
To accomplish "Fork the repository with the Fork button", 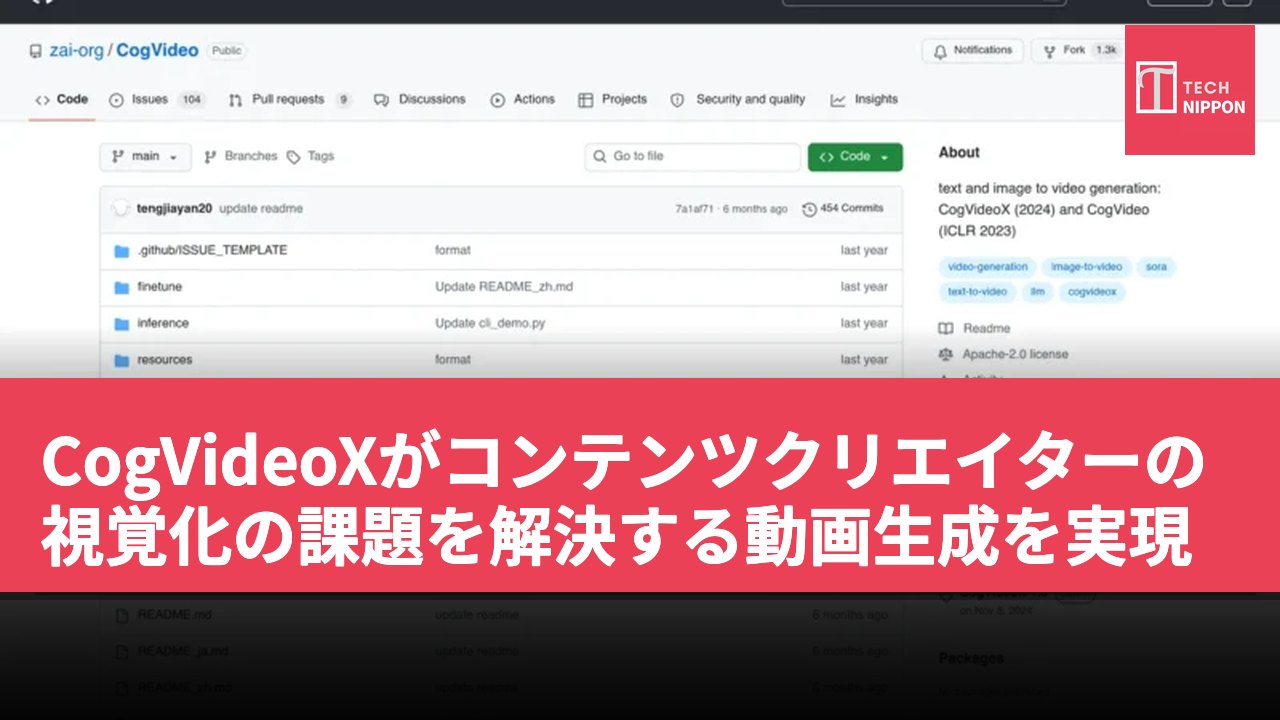I will coord(1078,50).
